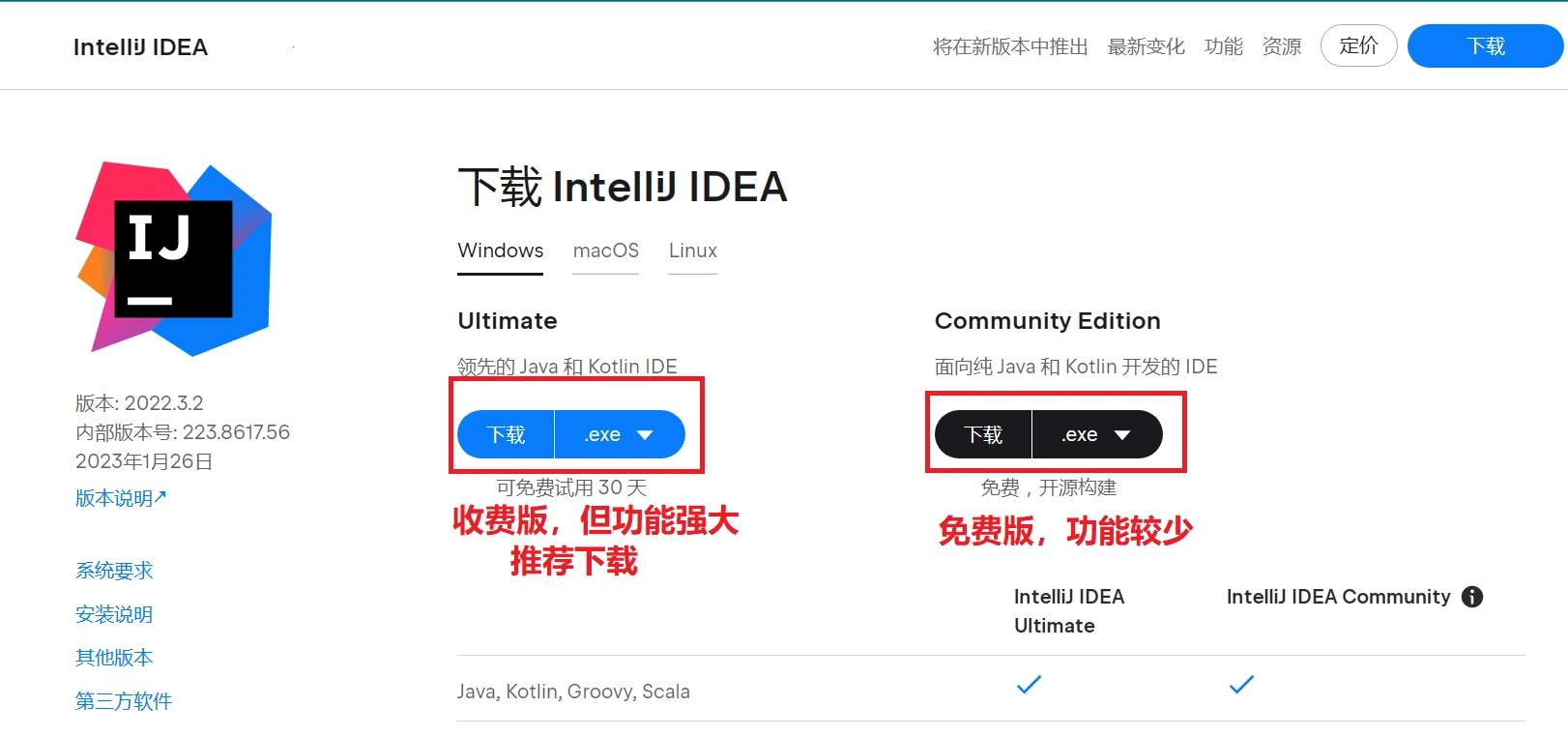Screen dimensions: 1568x737
Task: Open the 功能 menu item
Action: coord(1223,46)
